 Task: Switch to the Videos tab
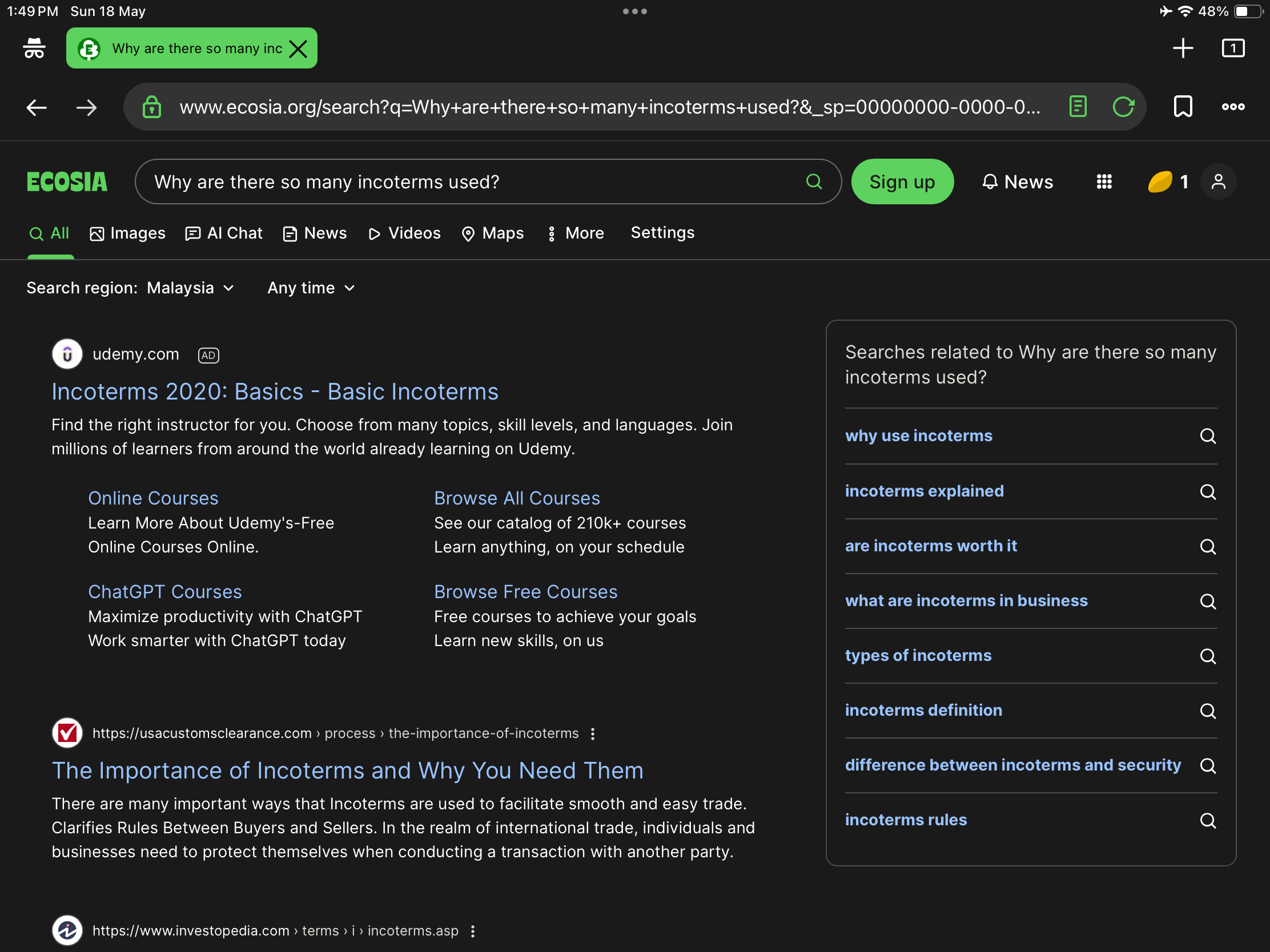[x=404, y=233]
